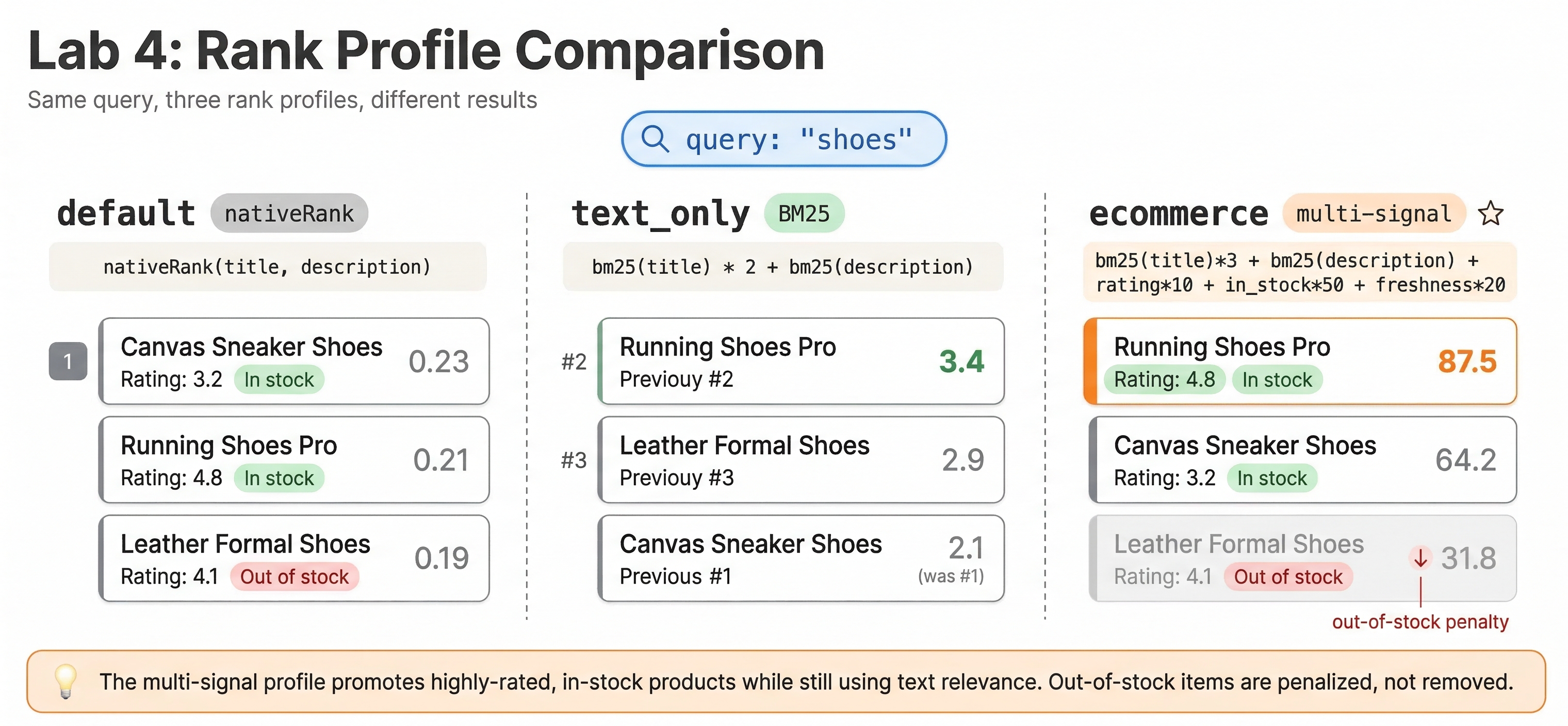Click the #2 rank label

(574, 361)
